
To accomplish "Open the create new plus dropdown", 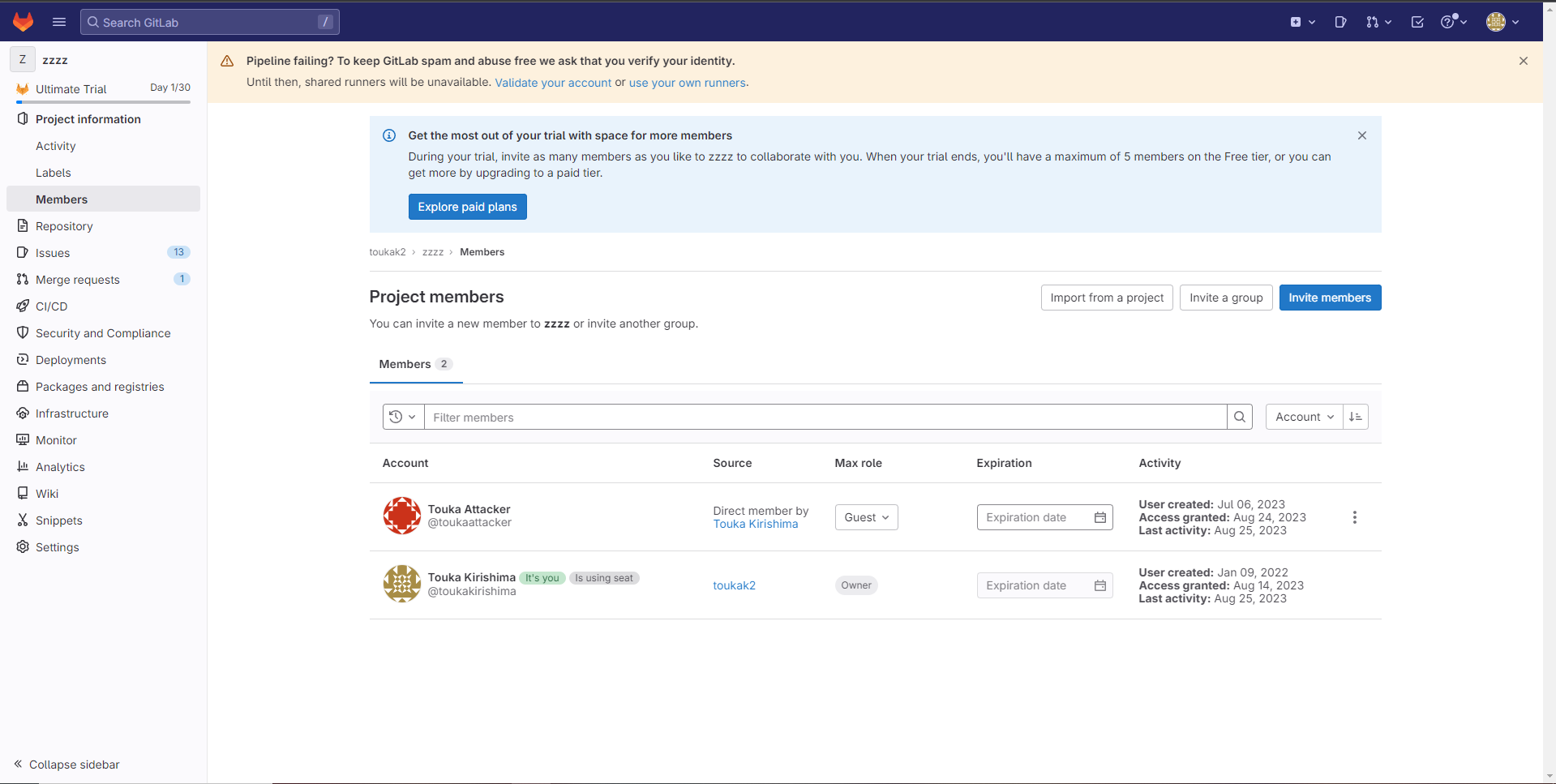I will point(1302,22).
